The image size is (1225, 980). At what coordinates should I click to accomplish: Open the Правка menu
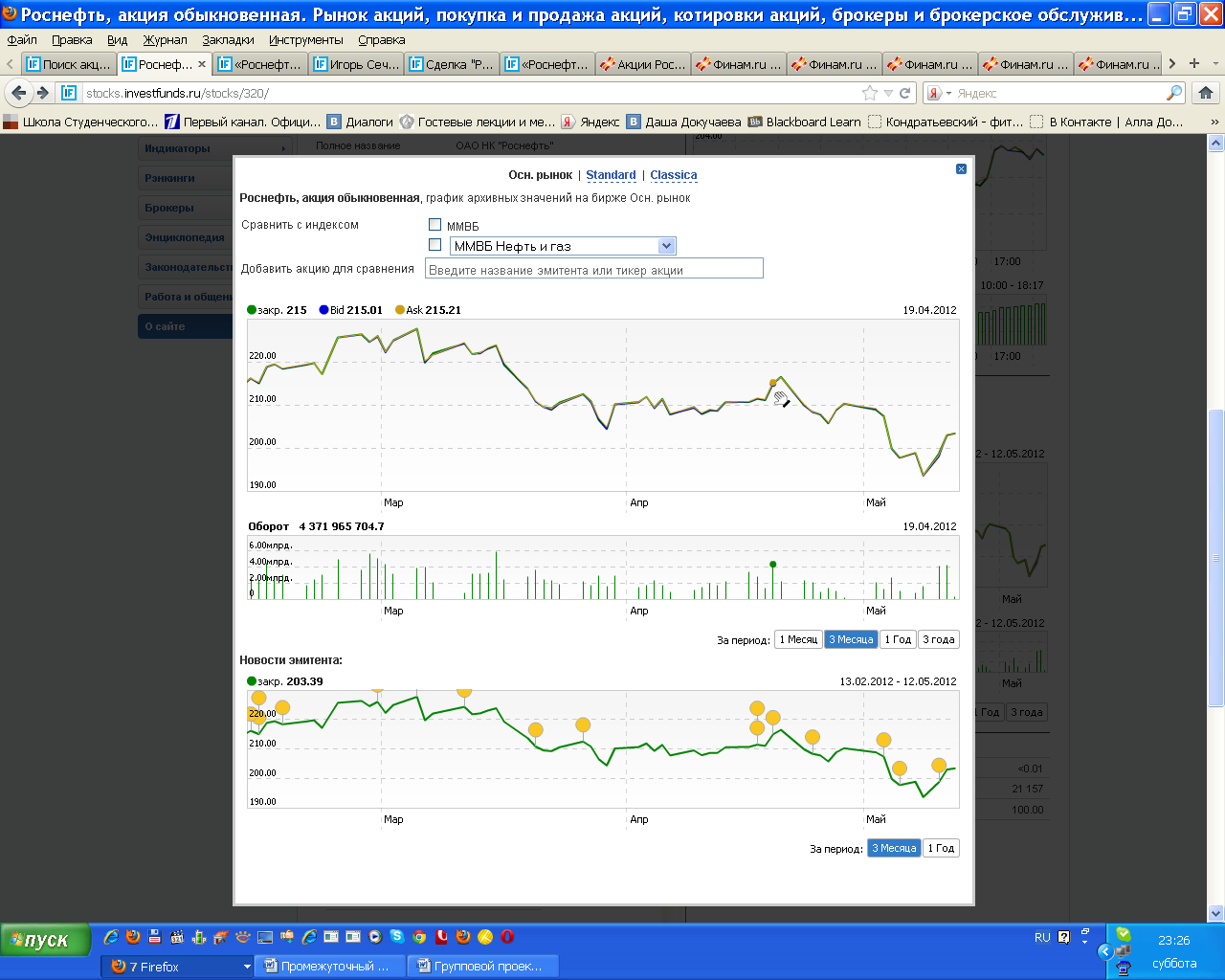[x=72, y=39]
